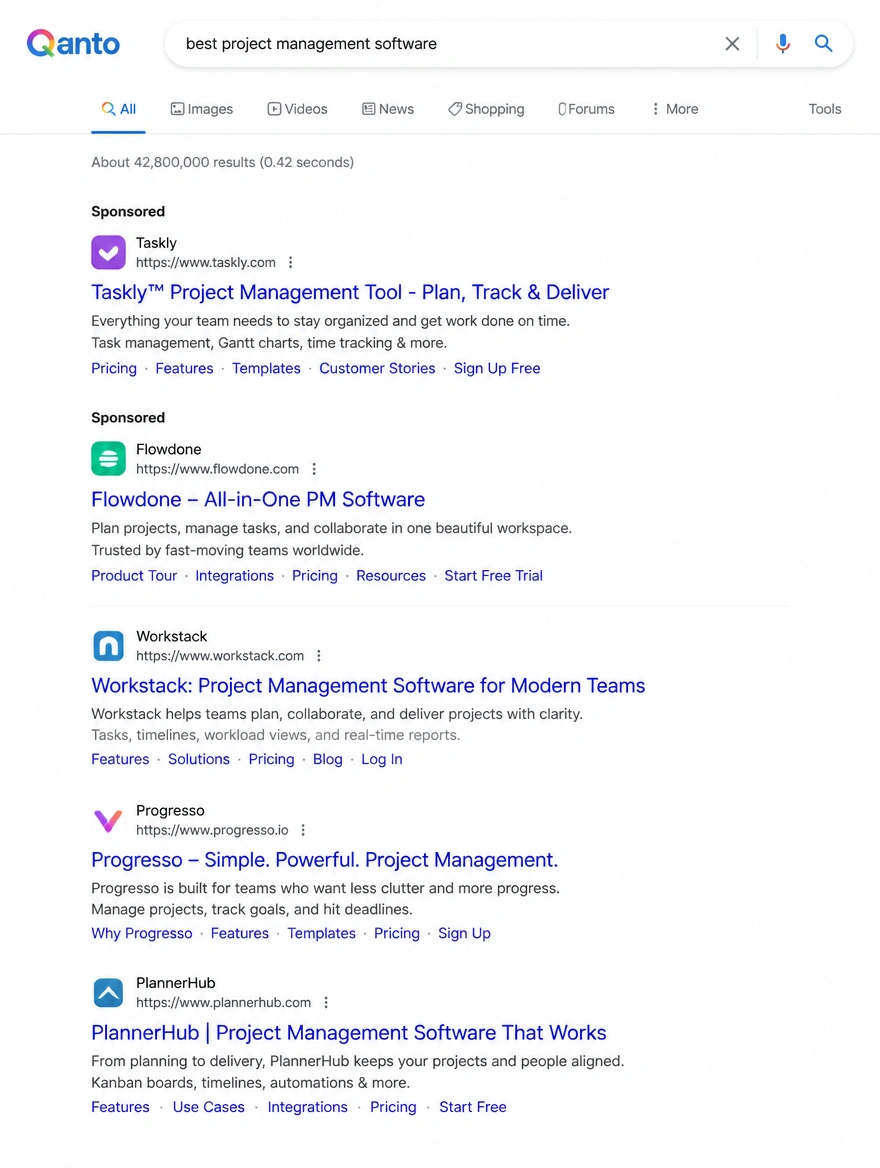Click the search box with the query
The width and height of the screenshot is (880, 1168).
(x=508, y=44)
